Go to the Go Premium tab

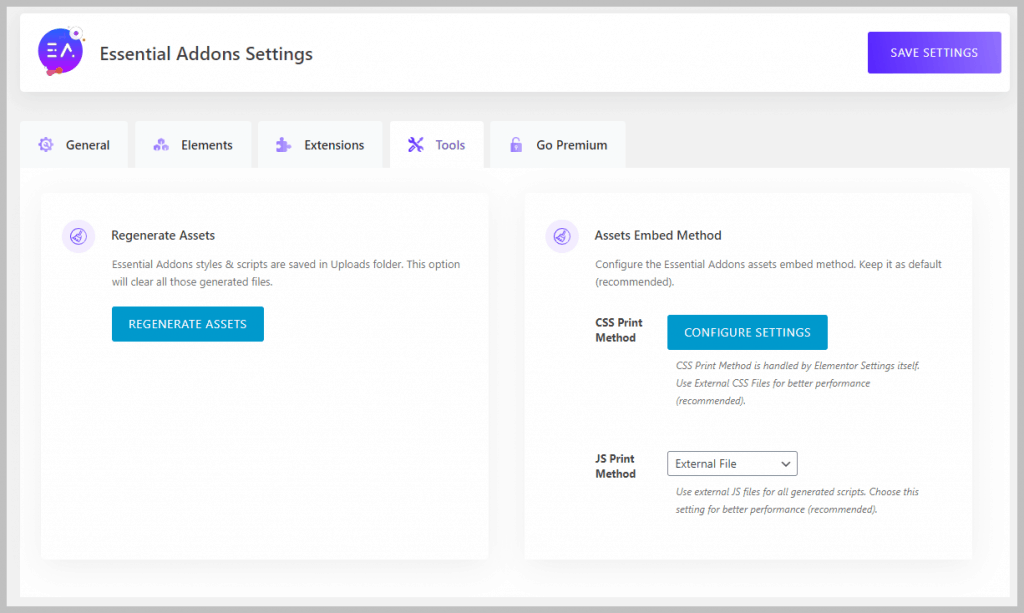pyautogui.click(x=558, y=145)
